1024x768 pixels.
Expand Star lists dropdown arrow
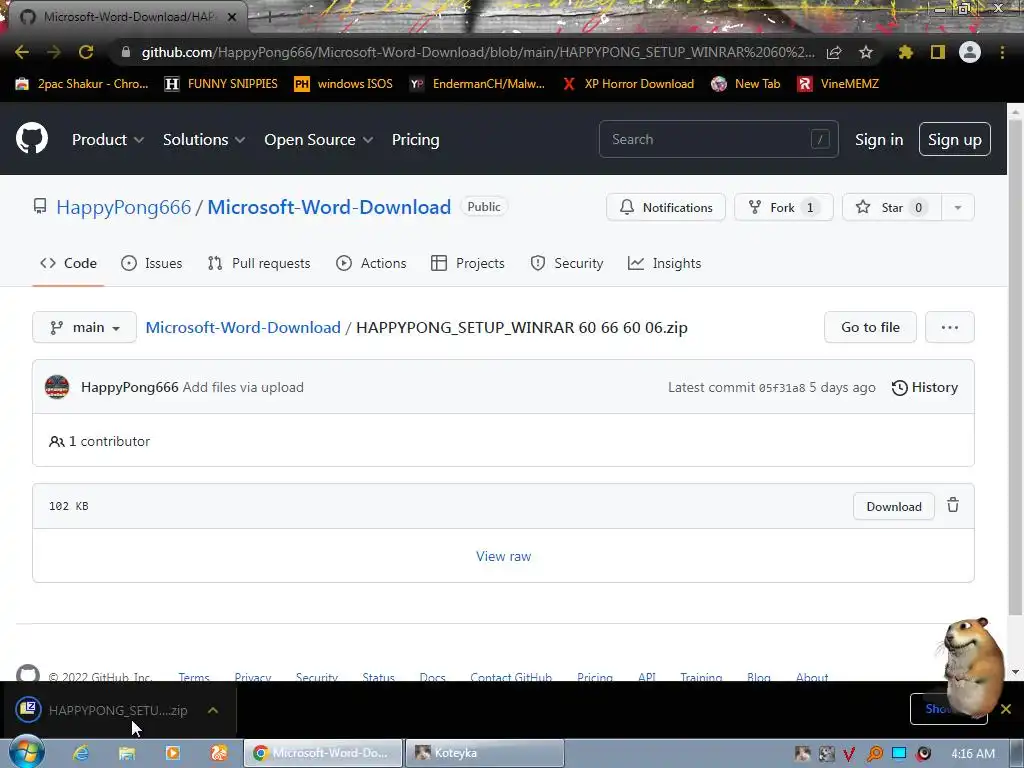click(957, 208)
